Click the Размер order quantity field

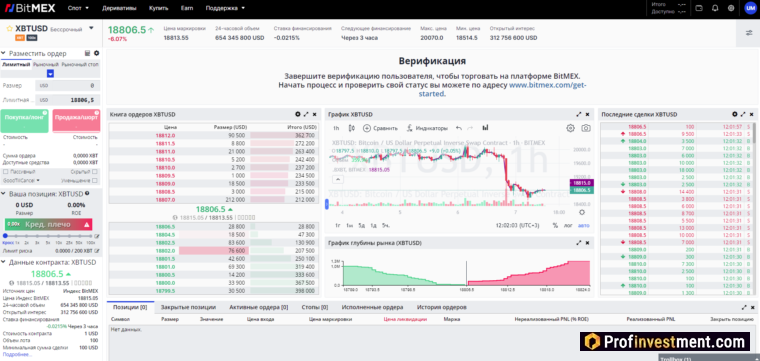tap(68, 86)
